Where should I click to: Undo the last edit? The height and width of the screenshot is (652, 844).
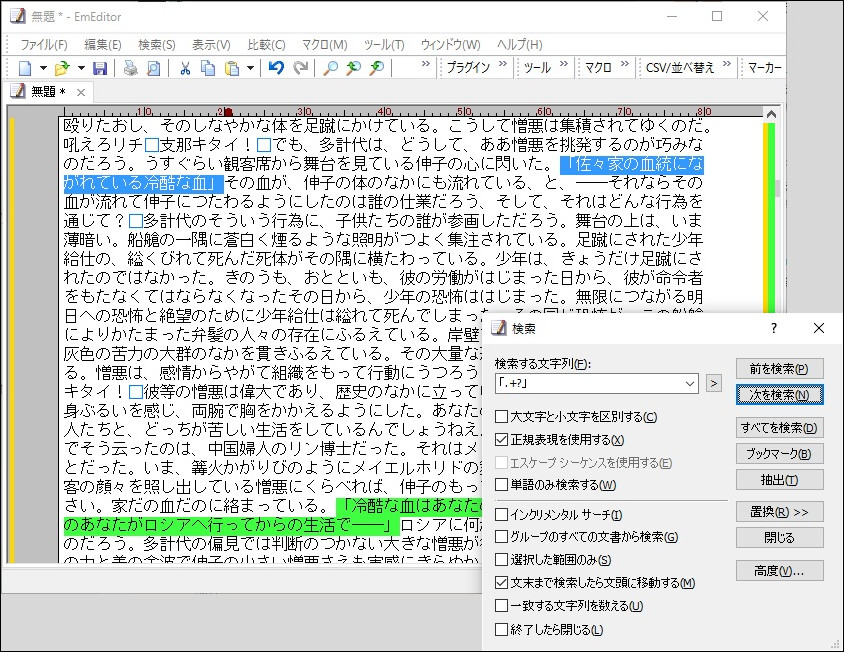click(276, 68)
